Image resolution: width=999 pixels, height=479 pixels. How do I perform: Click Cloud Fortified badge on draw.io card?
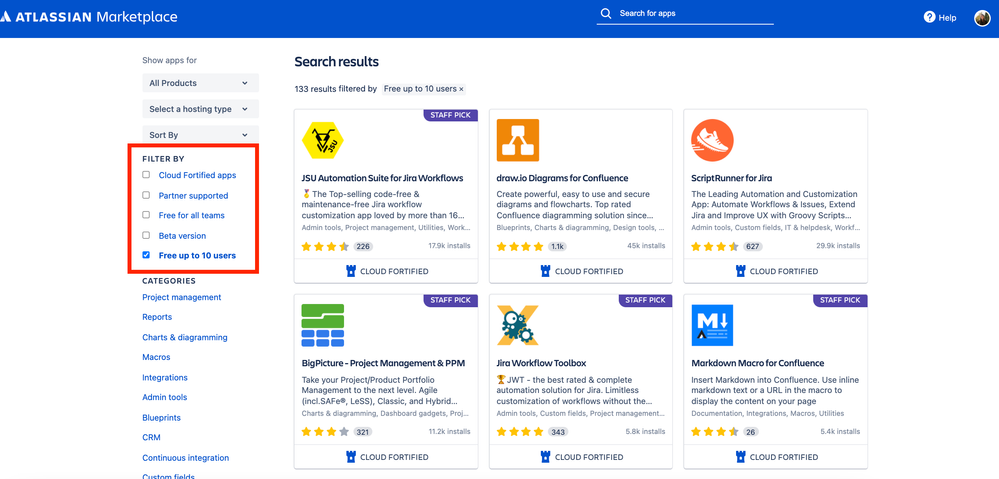[x=581, y=271]
